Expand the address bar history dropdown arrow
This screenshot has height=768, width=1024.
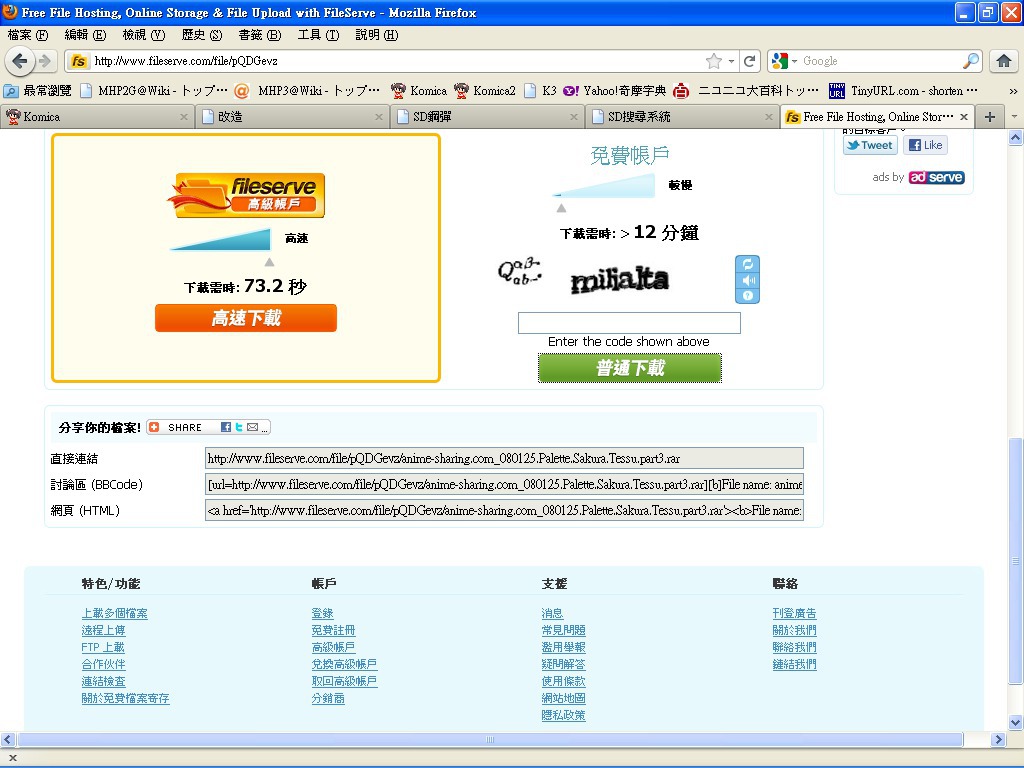point(731,61)
